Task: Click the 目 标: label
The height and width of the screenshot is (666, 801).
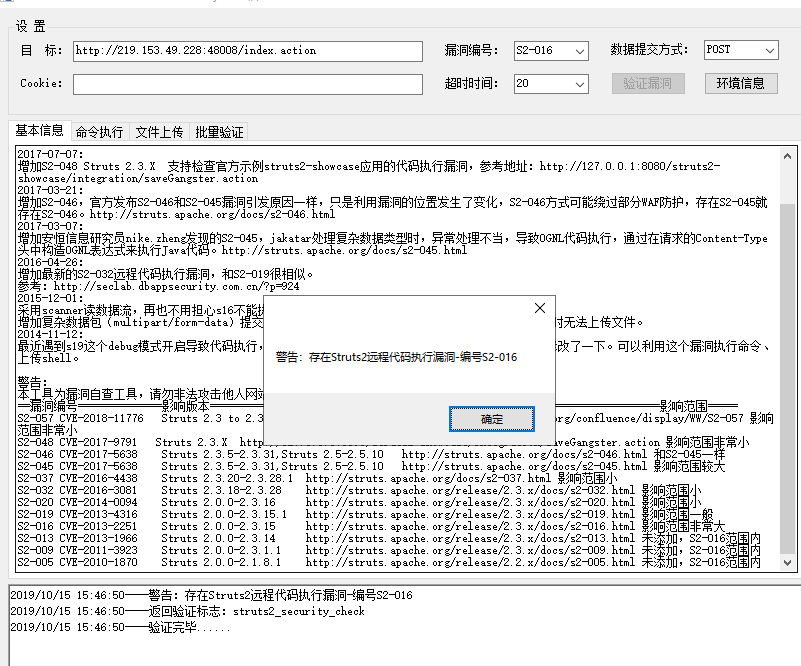Action: coord(41,50)
